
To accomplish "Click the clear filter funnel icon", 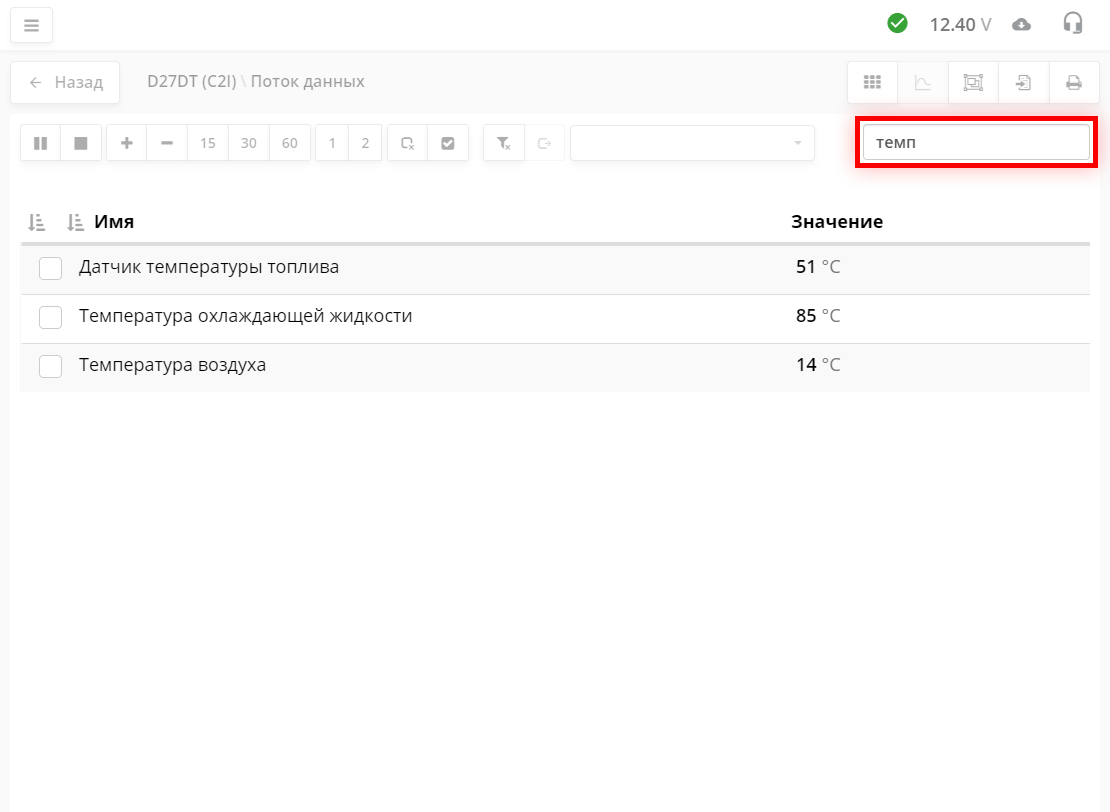I will pyautogui.click(x=504, y=143).
